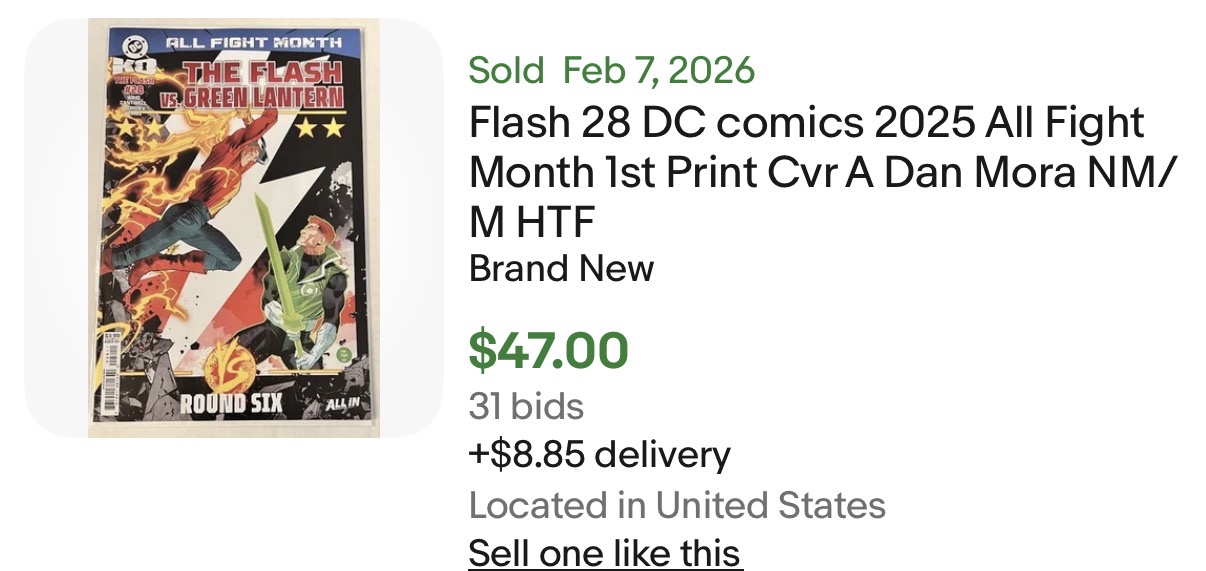
Task: Click the green sword on the cover
Action: (275, 238)
